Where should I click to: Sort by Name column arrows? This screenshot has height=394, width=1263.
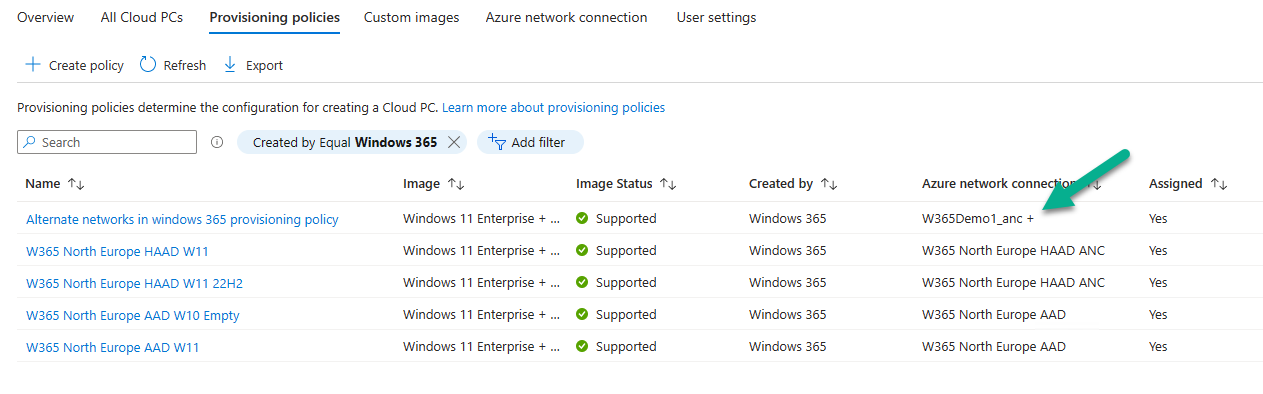(x=76, y=184)
